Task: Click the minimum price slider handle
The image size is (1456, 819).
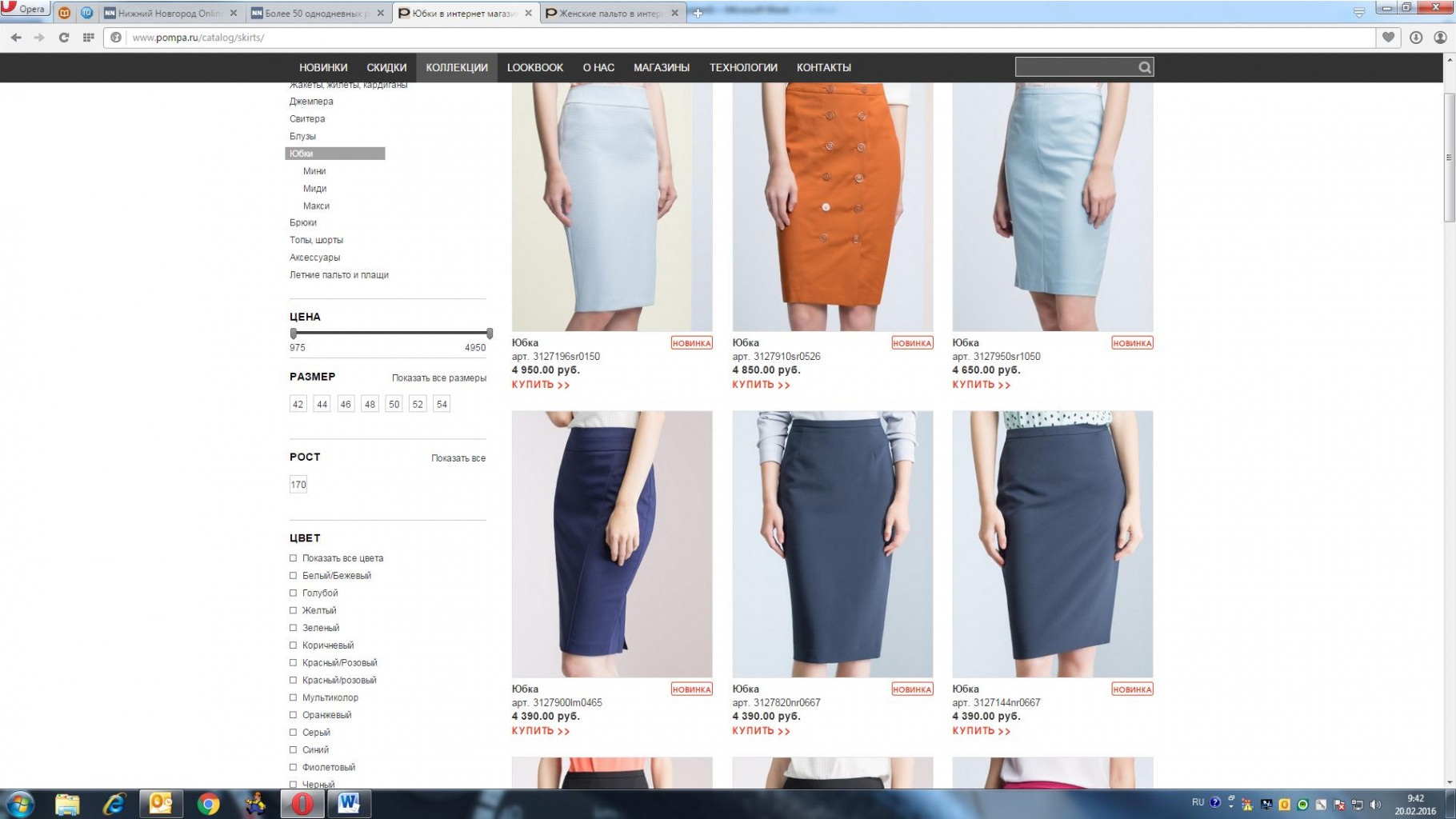Action: (294, 333)
